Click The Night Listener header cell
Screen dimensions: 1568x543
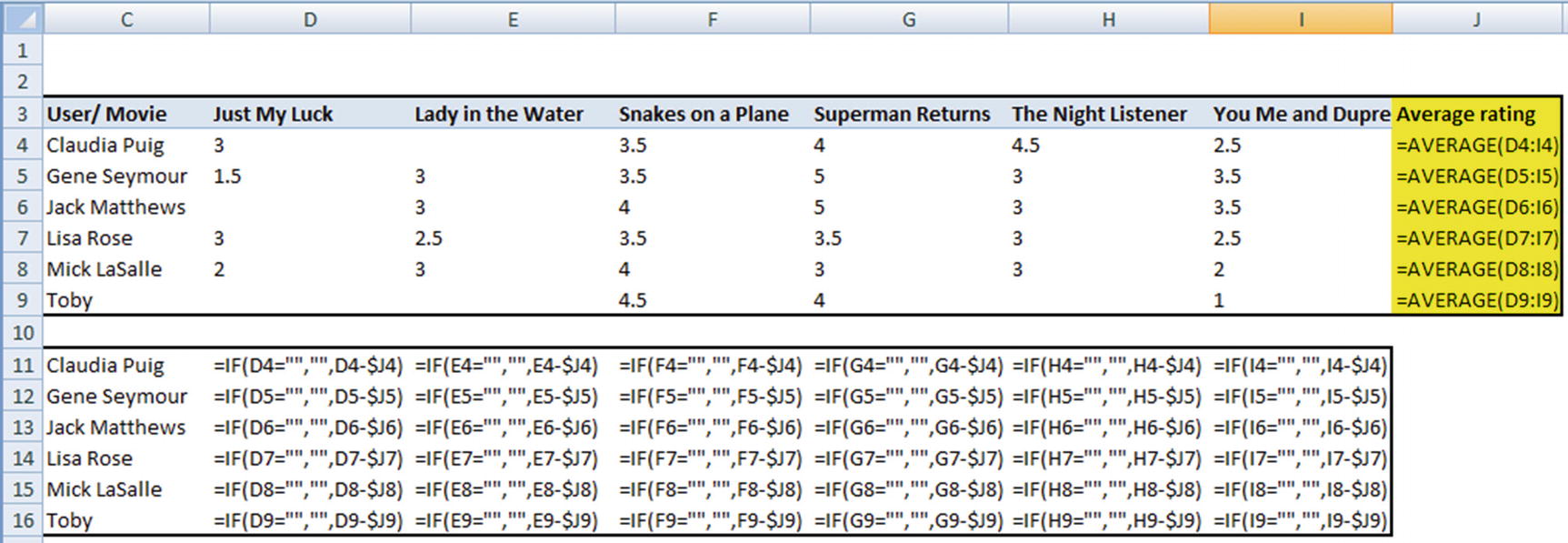click(x=1107, y=115)
